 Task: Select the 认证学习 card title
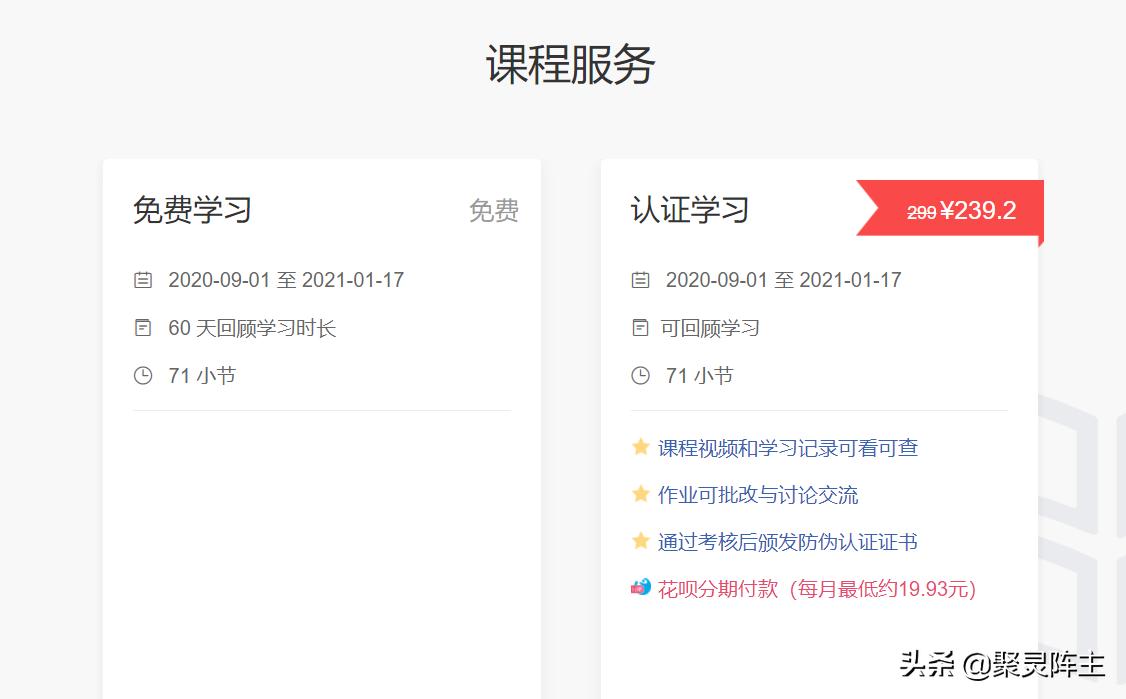(688, 211)
